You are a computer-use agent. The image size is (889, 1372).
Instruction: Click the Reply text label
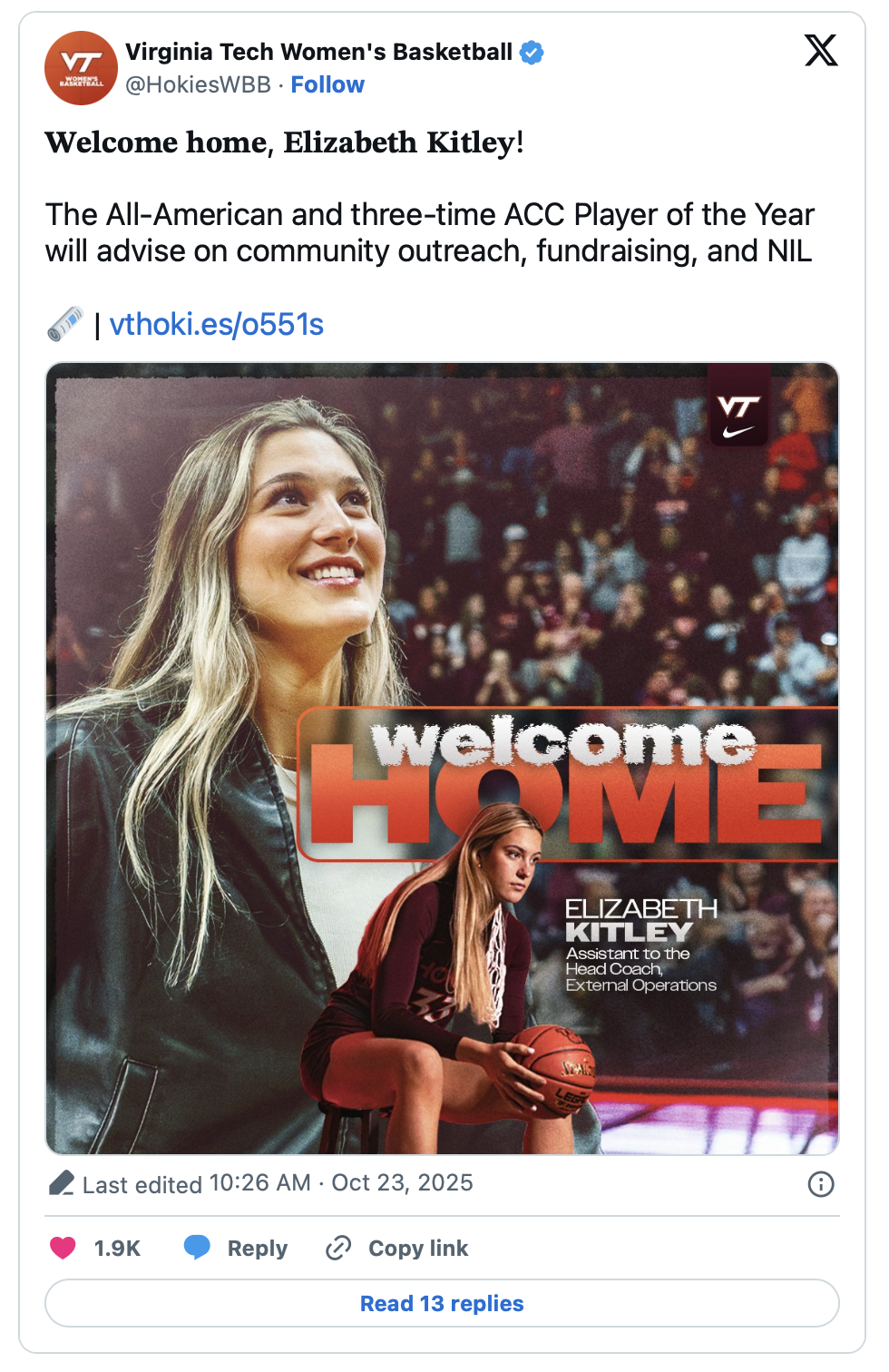click(258, 1249)
